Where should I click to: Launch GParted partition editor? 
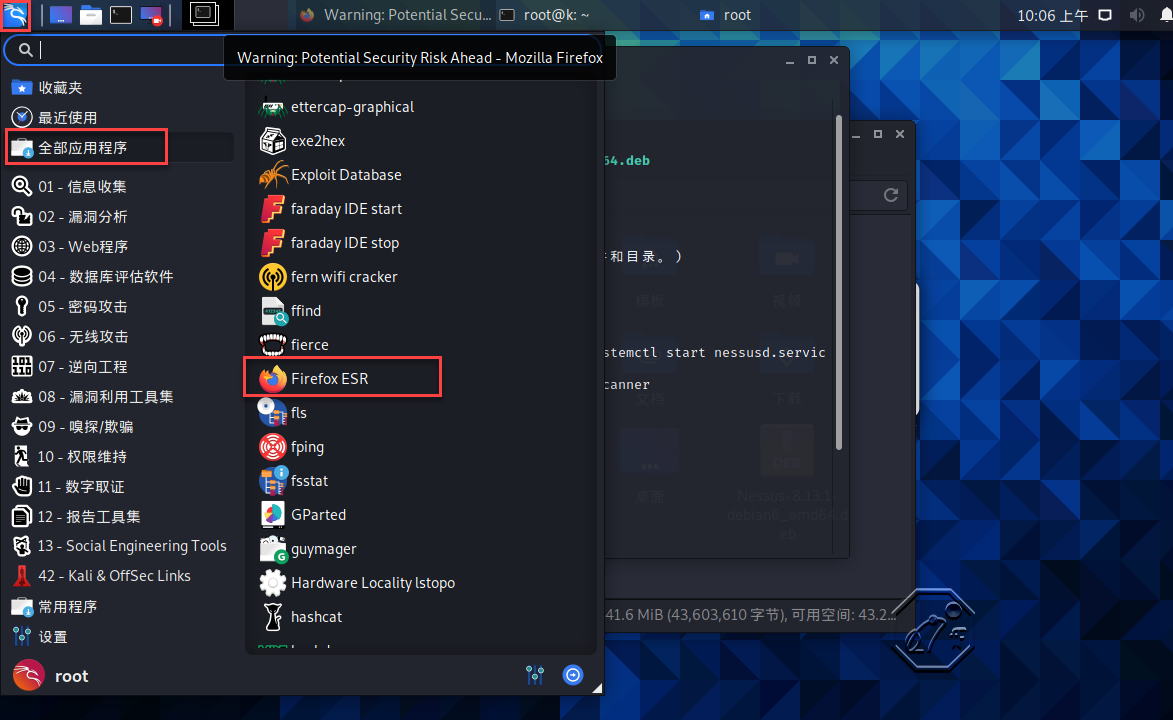(x=421, y=514)
